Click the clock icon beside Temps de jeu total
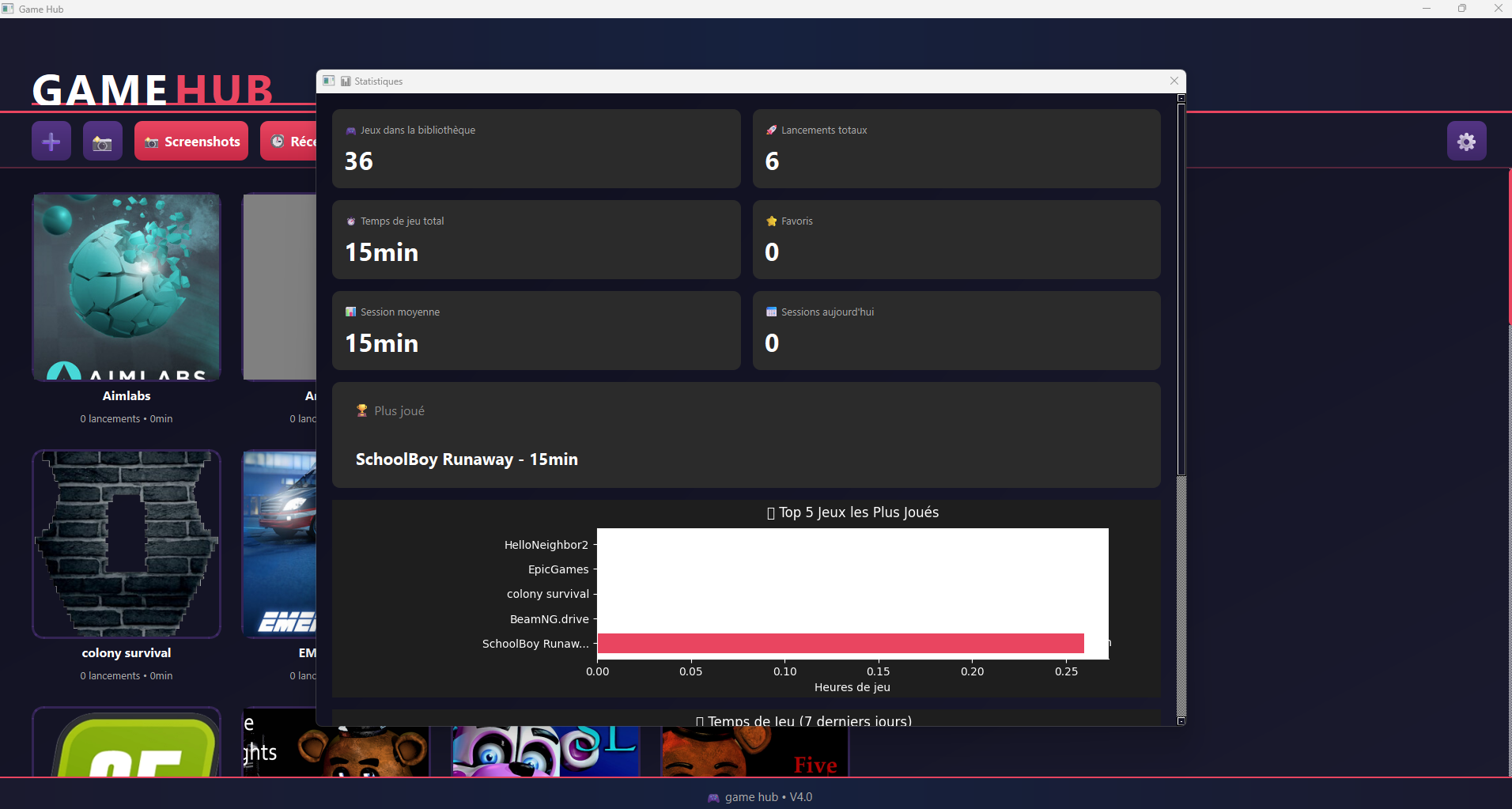 tap(351, 221)
